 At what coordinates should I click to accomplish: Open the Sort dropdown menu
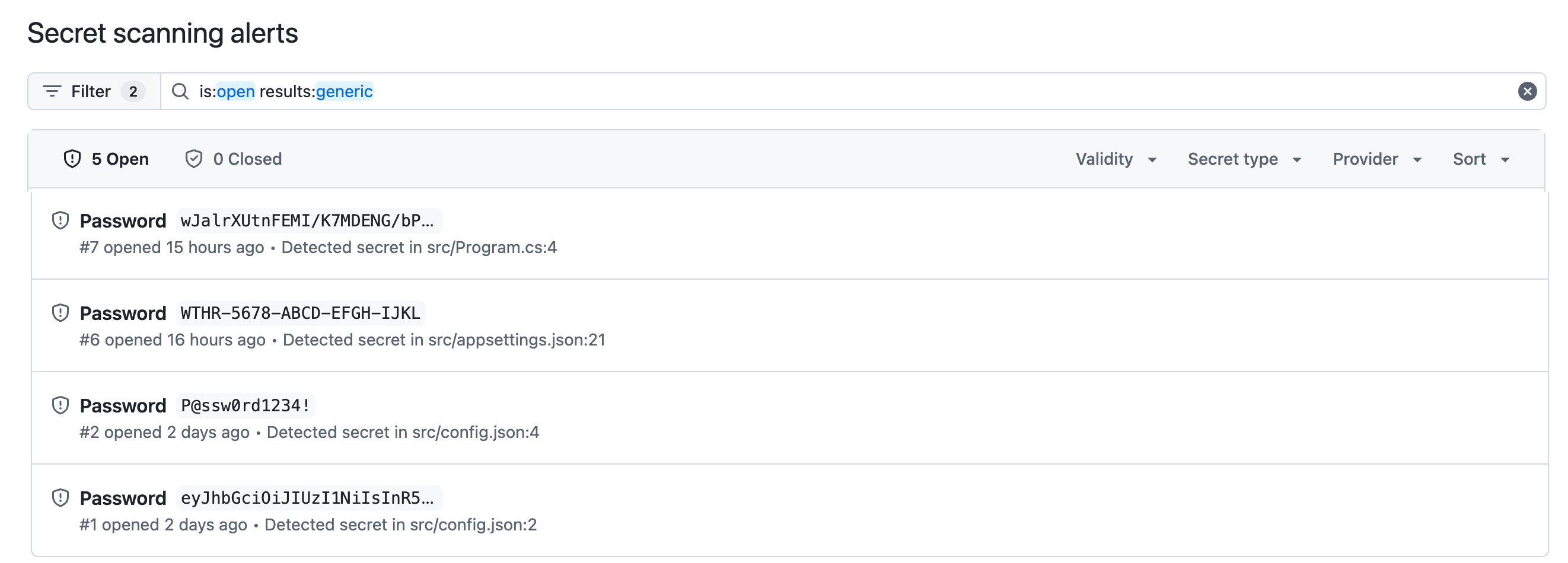1481,159
